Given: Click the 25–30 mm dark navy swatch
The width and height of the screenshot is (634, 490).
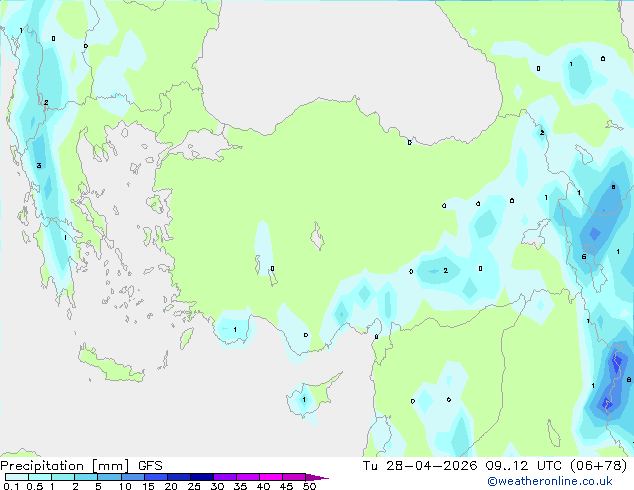Looking at the screenshot, I should (x=202, y=477).
